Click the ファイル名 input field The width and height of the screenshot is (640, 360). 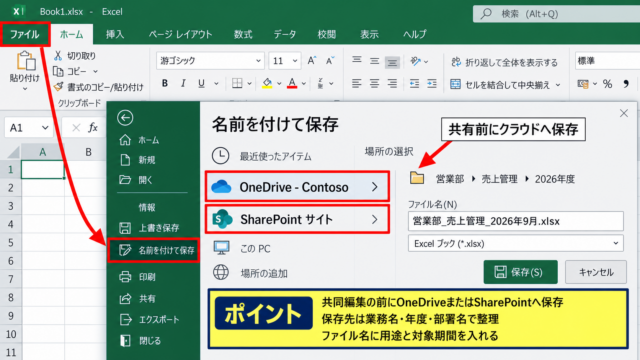(516, 221)
